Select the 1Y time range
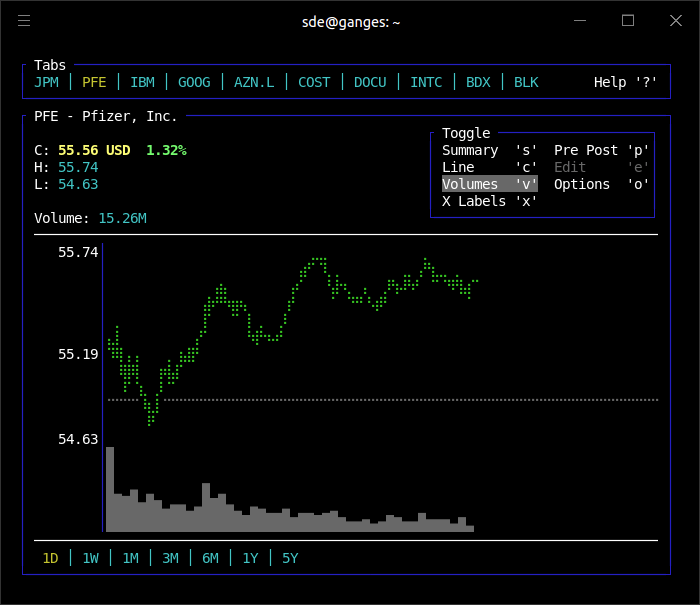The image size is (700, 605). [250, 559]
